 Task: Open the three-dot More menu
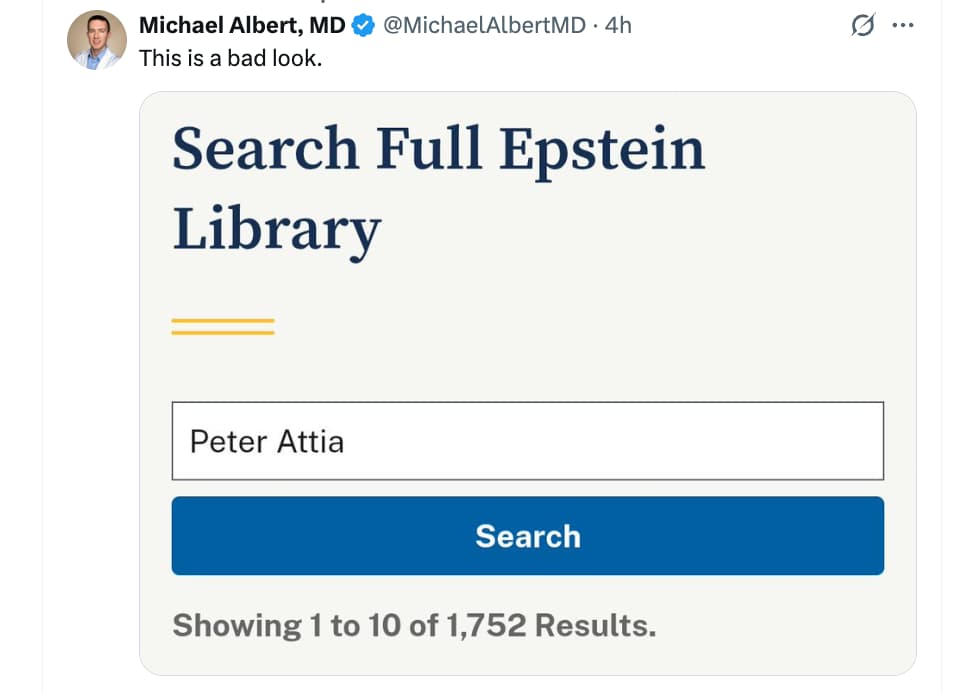(903, 27)
